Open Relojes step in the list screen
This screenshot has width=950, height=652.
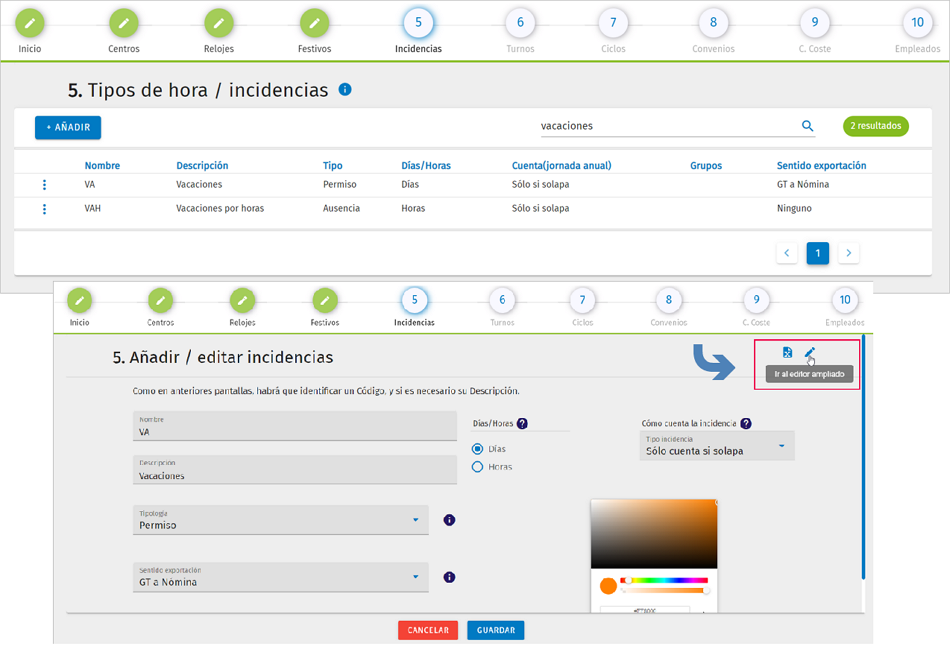pos(219,24)
